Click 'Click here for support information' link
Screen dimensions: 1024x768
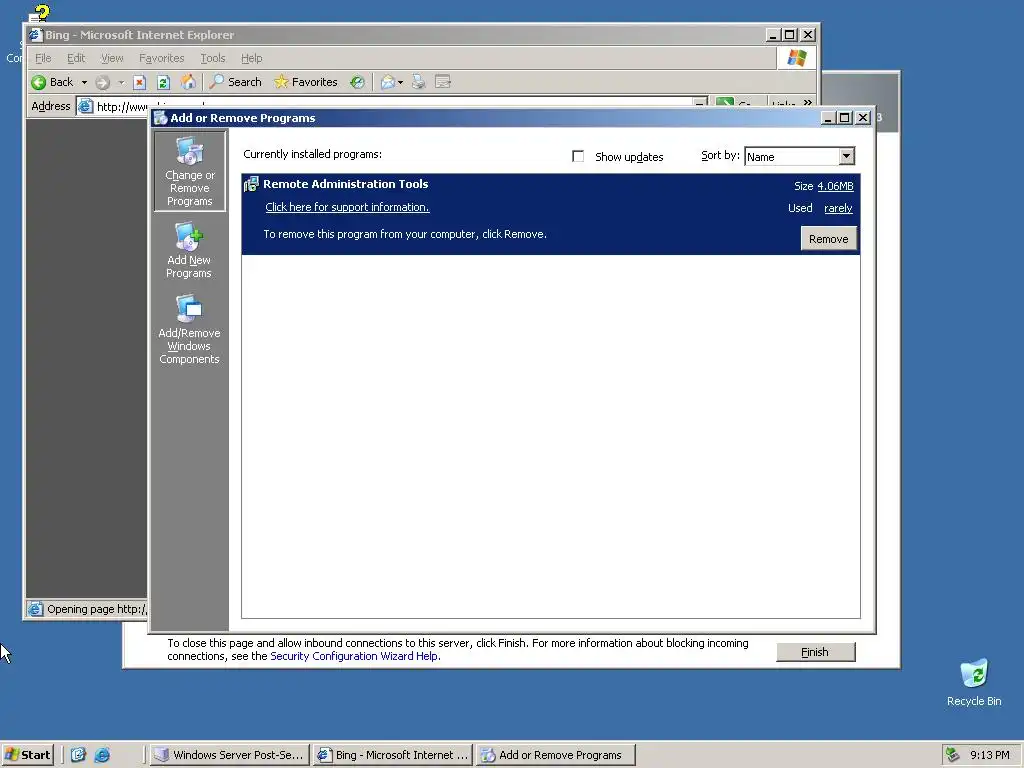coord(347,207)
